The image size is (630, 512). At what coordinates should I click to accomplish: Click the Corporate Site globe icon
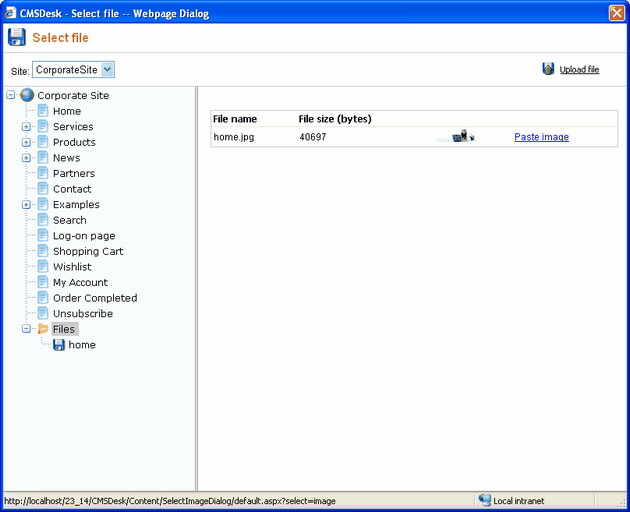(x=27, y=95)
